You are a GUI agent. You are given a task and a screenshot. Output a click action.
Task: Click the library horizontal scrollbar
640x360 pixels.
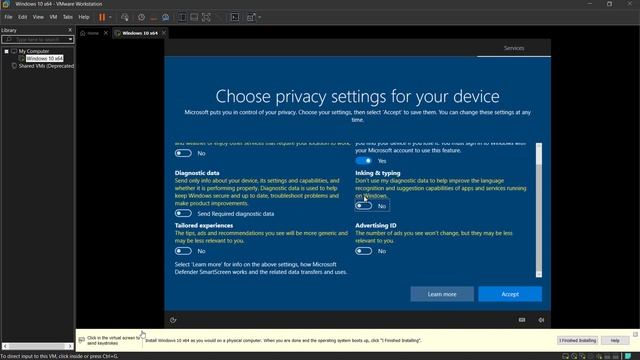[x=37, y=346]
